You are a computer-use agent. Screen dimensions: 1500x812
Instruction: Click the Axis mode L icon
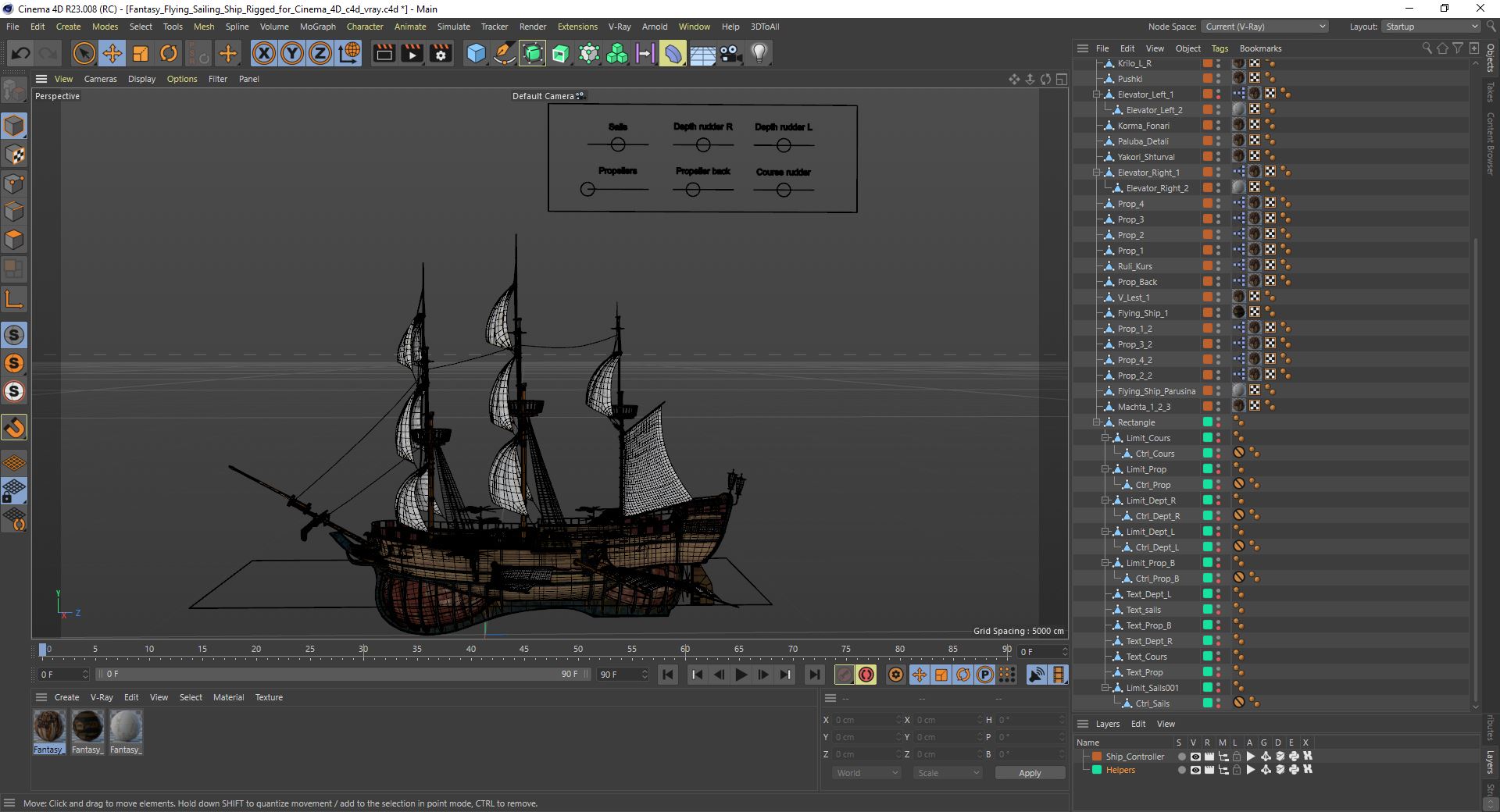pos(14,300)
